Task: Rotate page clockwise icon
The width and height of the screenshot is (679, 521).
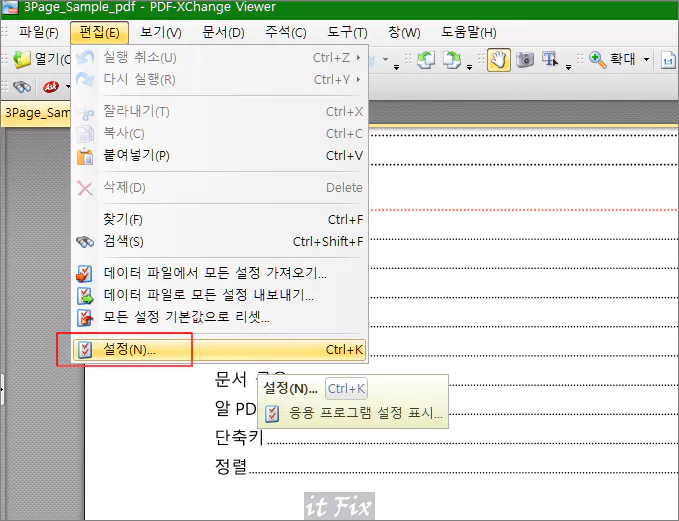Action: click(x=452, y=60)
